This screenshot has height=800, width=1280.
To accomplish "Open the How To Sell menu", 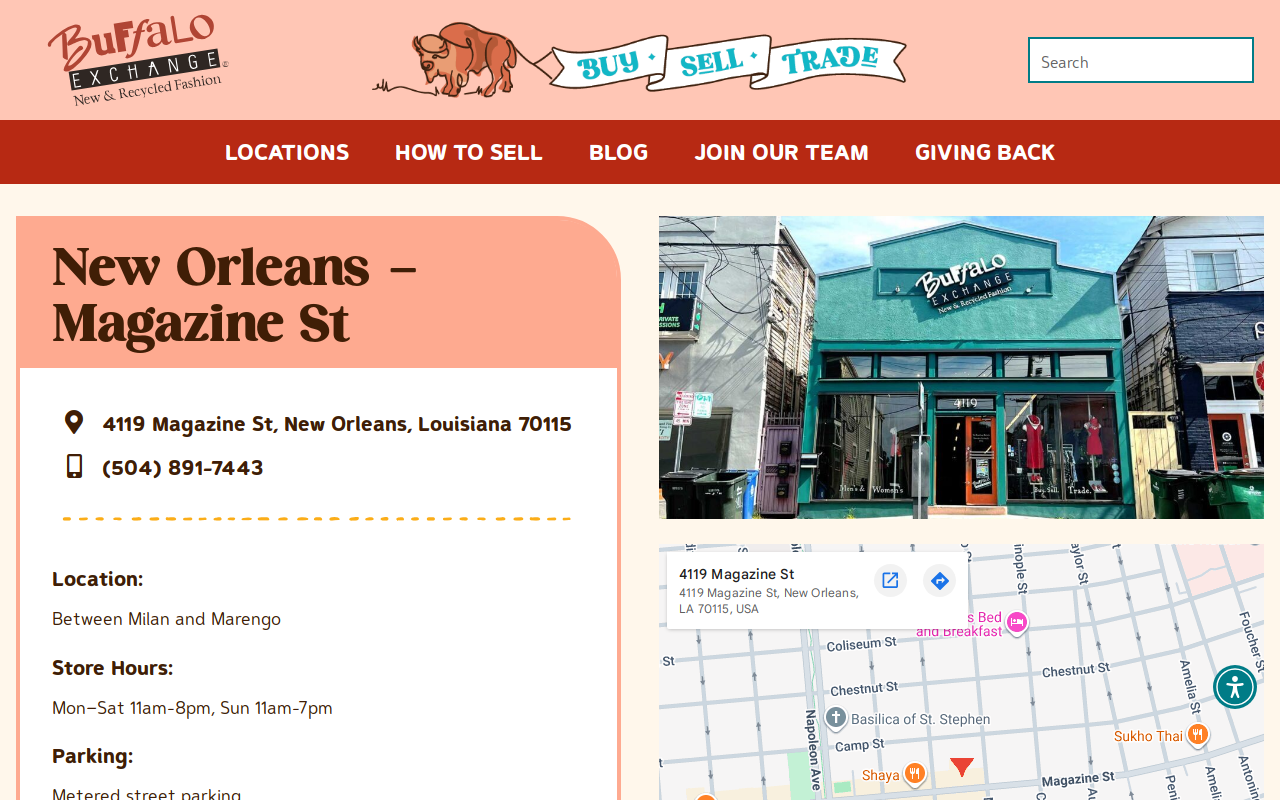I will pos(468,152).
